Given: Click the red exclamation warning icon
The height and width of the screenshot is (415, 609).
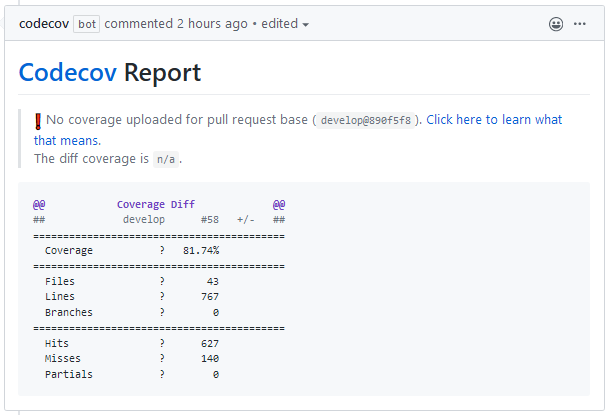Looking at the screenshot, I should click(x=38, y=121).
